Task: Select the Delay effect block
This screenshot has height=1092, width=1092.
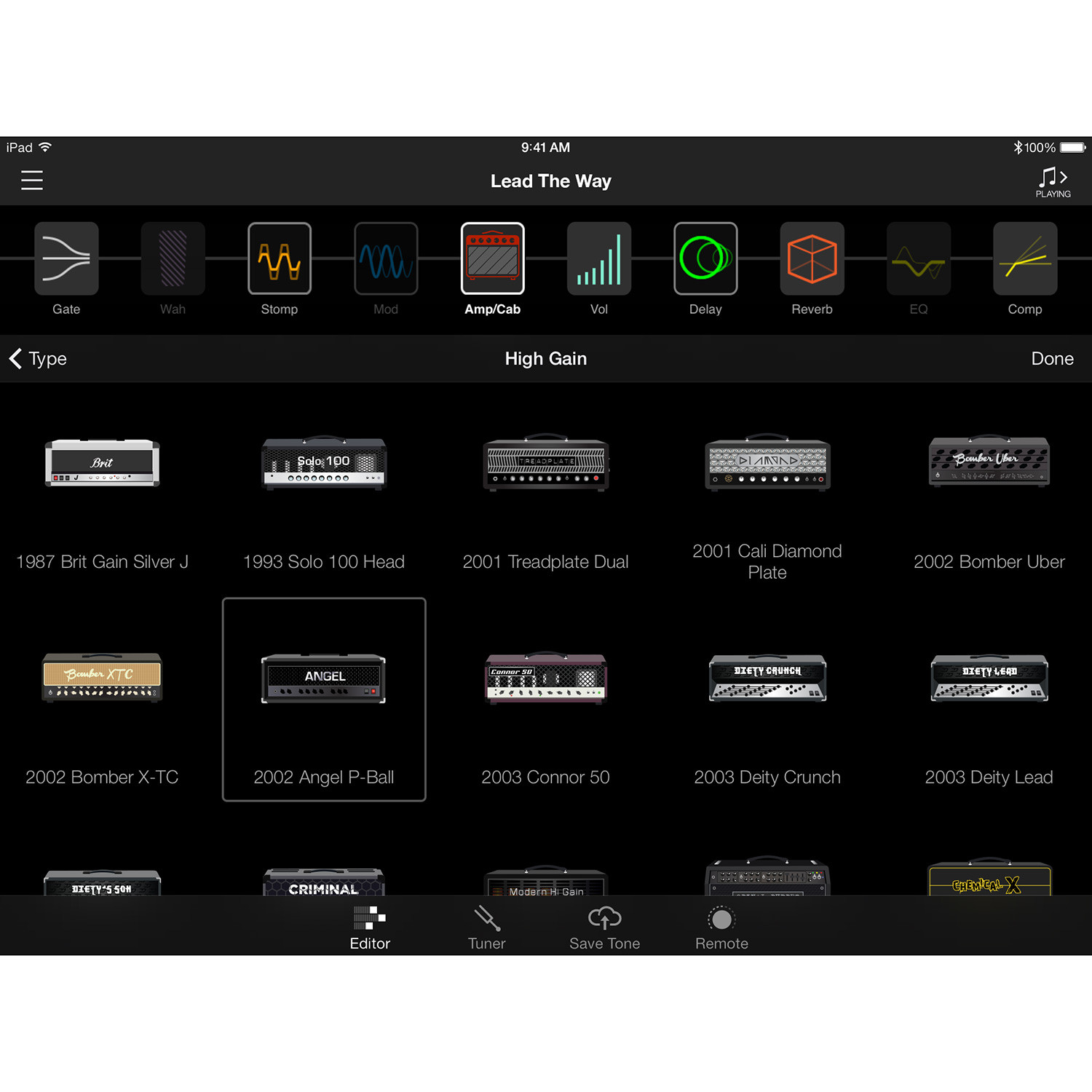Action: point(705,258)
